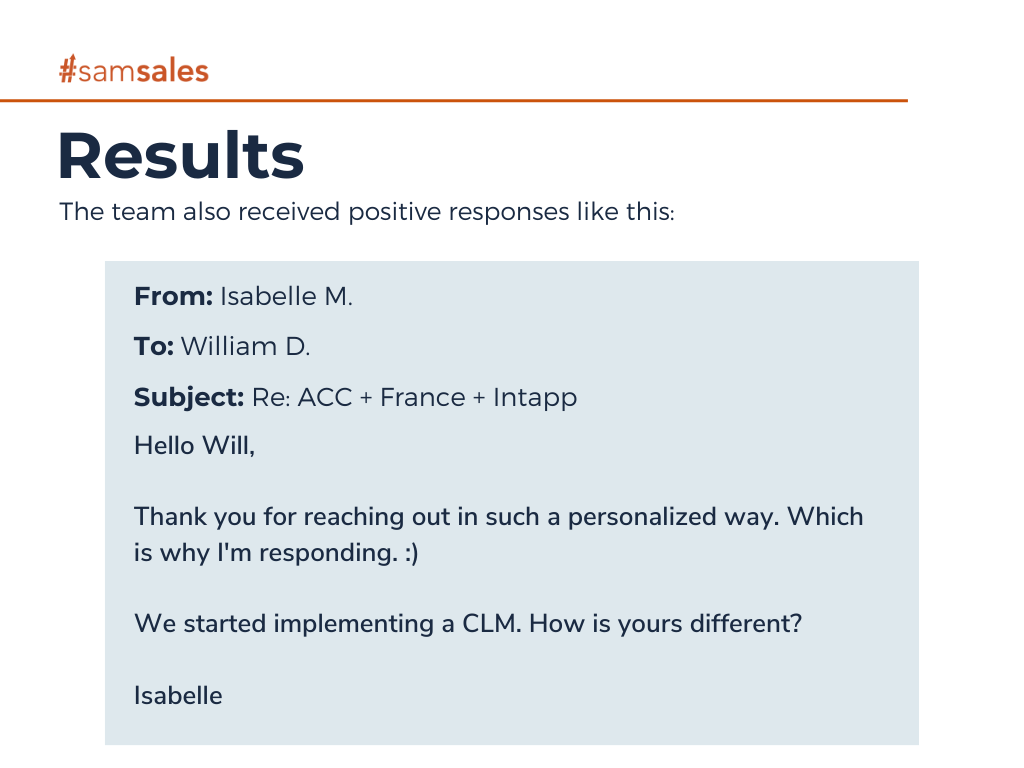Click the word Thank starting the paragraph
The image size is (1024, 768).
click(x=164, y=517)
